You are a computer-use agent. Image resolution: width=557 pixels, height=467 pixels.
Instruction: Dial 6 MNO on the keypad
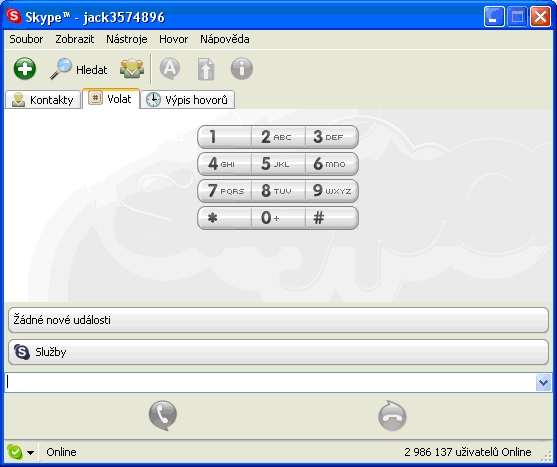tap(332, 164)
